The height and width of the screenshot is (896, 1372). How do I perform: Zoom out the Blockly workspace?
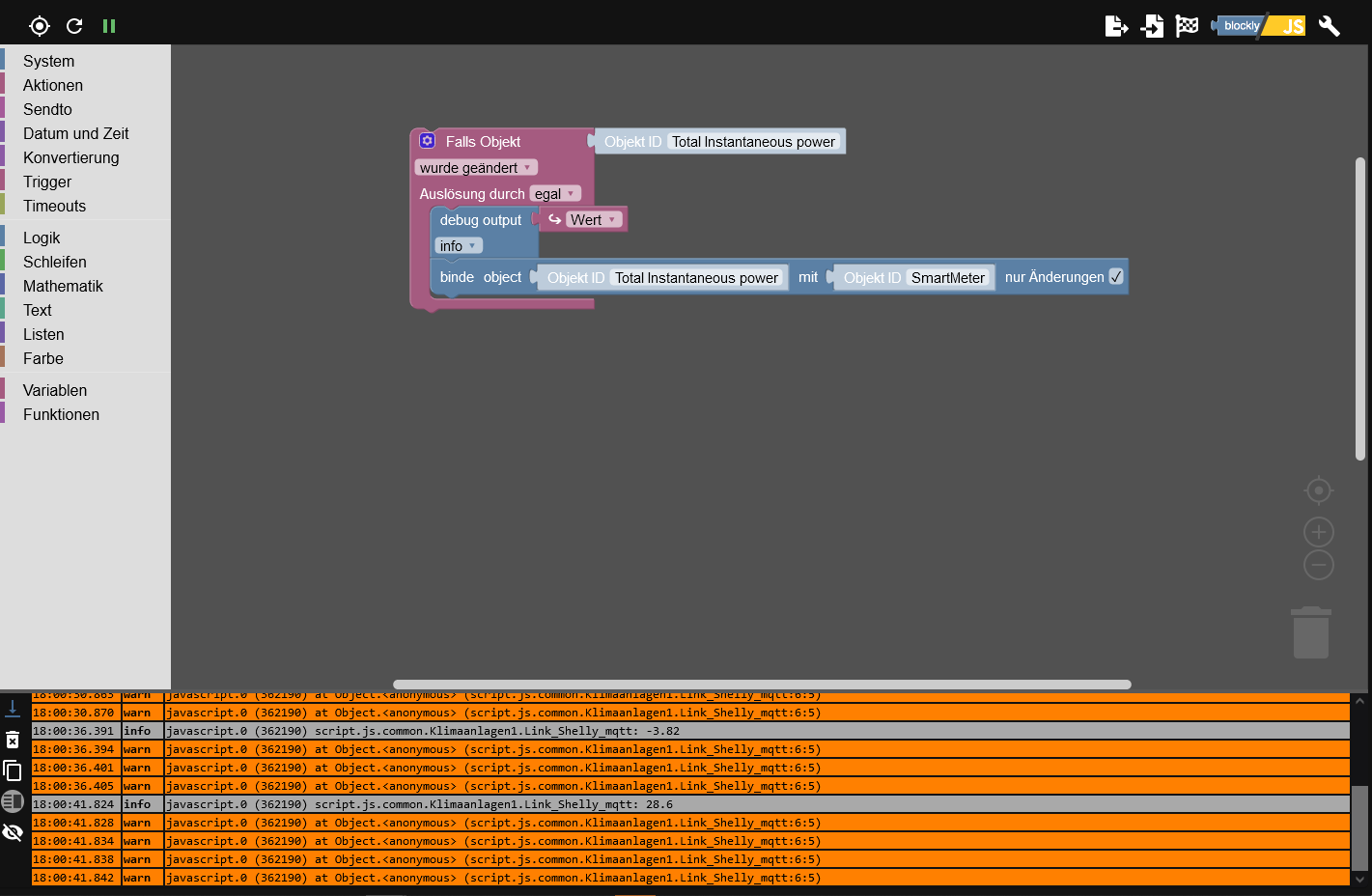pos(1319,565)
